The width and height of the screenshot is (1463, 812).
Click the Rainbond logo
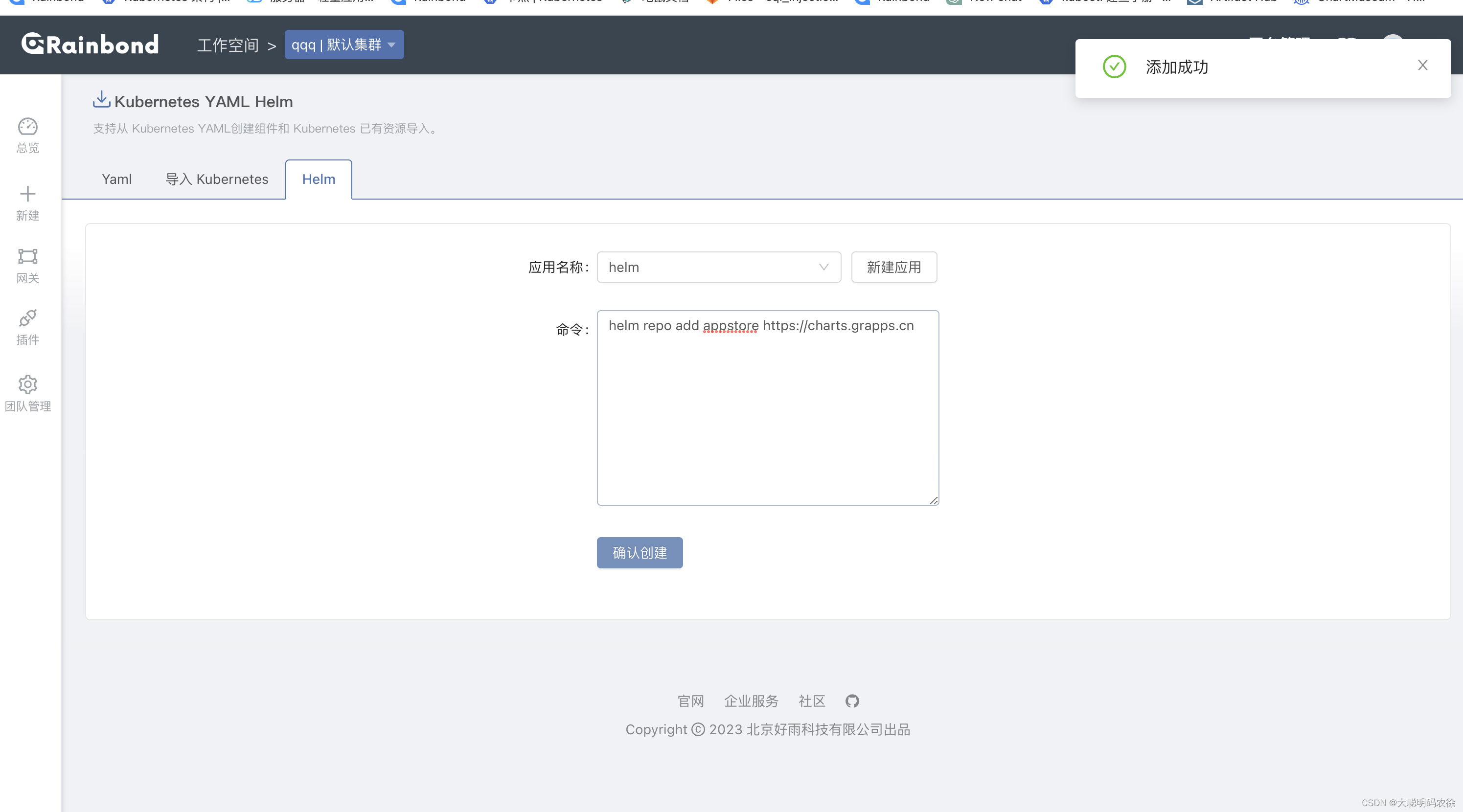click(91, 45)
